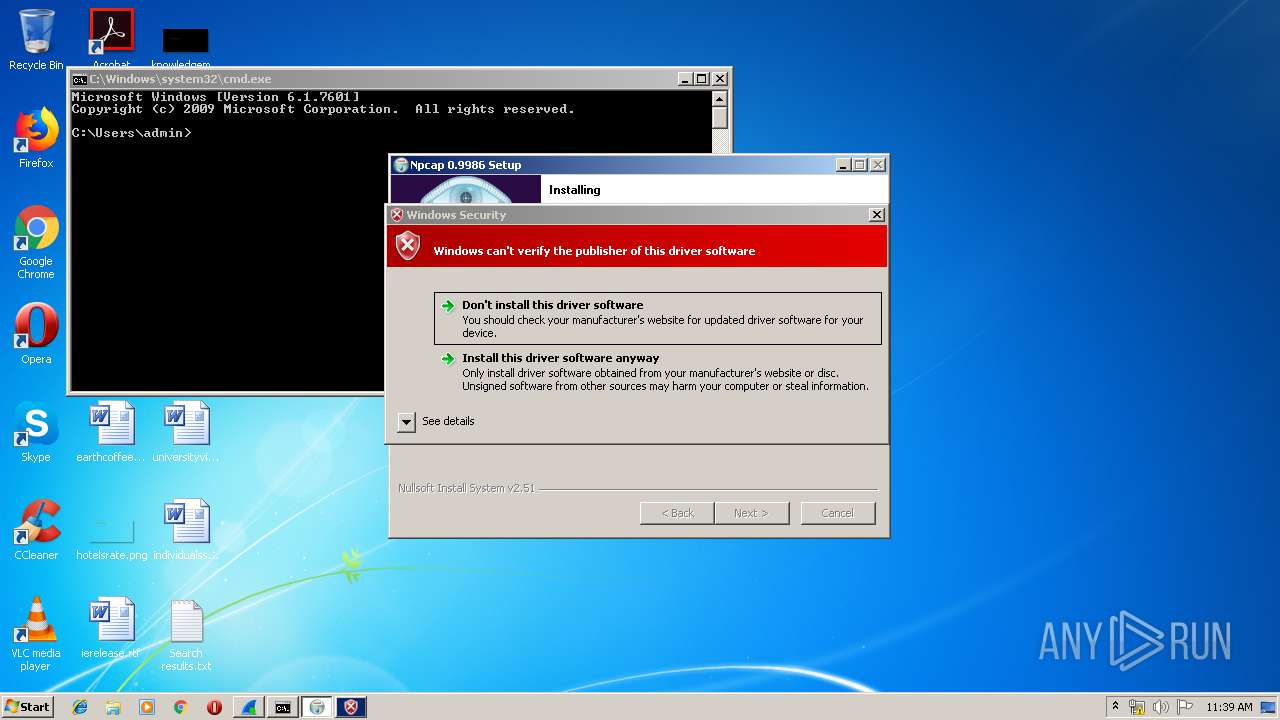Choose Install this driver software anyway

[658, 371]
